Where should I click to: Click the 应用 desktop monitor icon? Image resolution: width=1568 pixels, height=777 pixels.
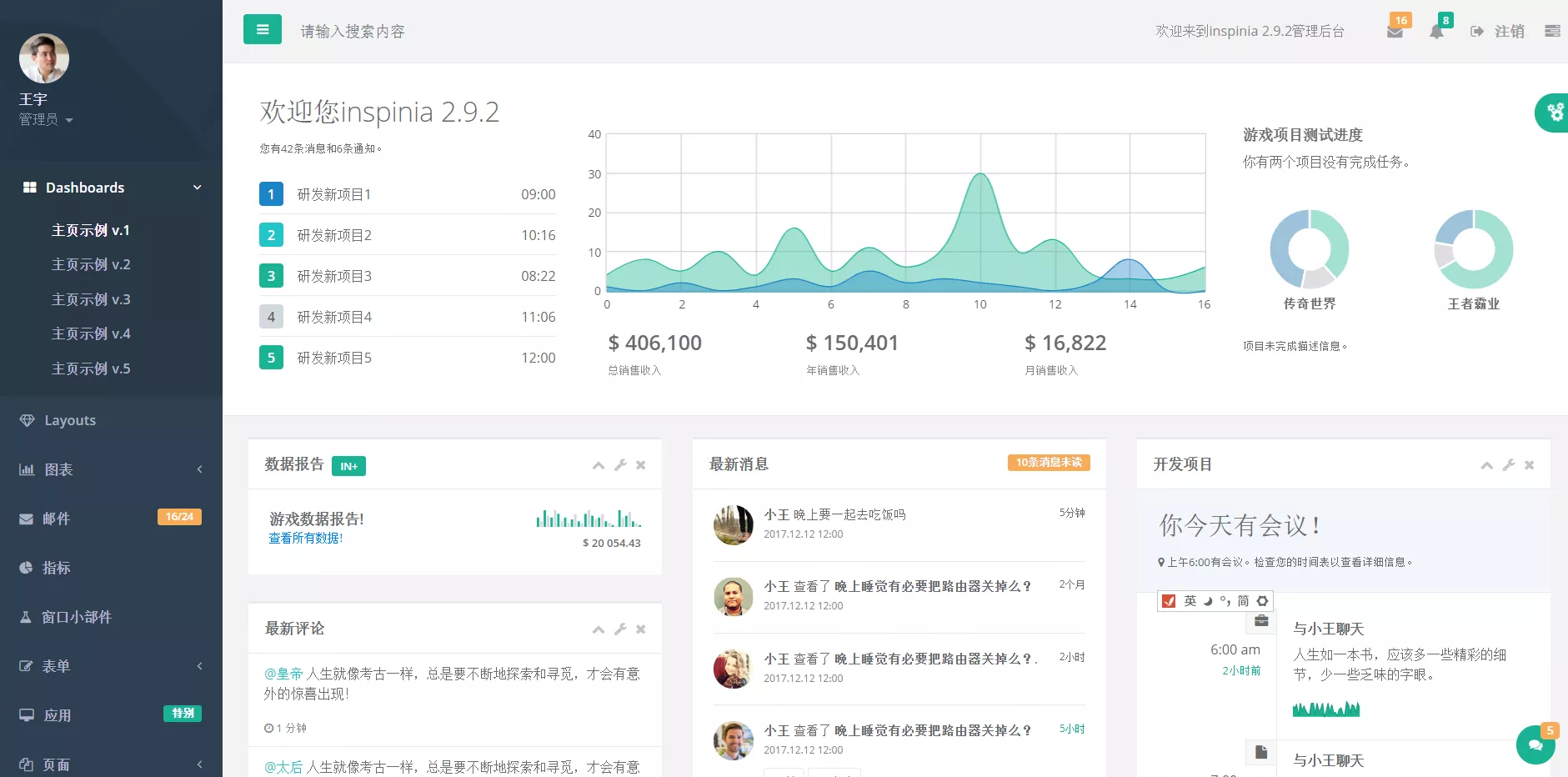27,715
